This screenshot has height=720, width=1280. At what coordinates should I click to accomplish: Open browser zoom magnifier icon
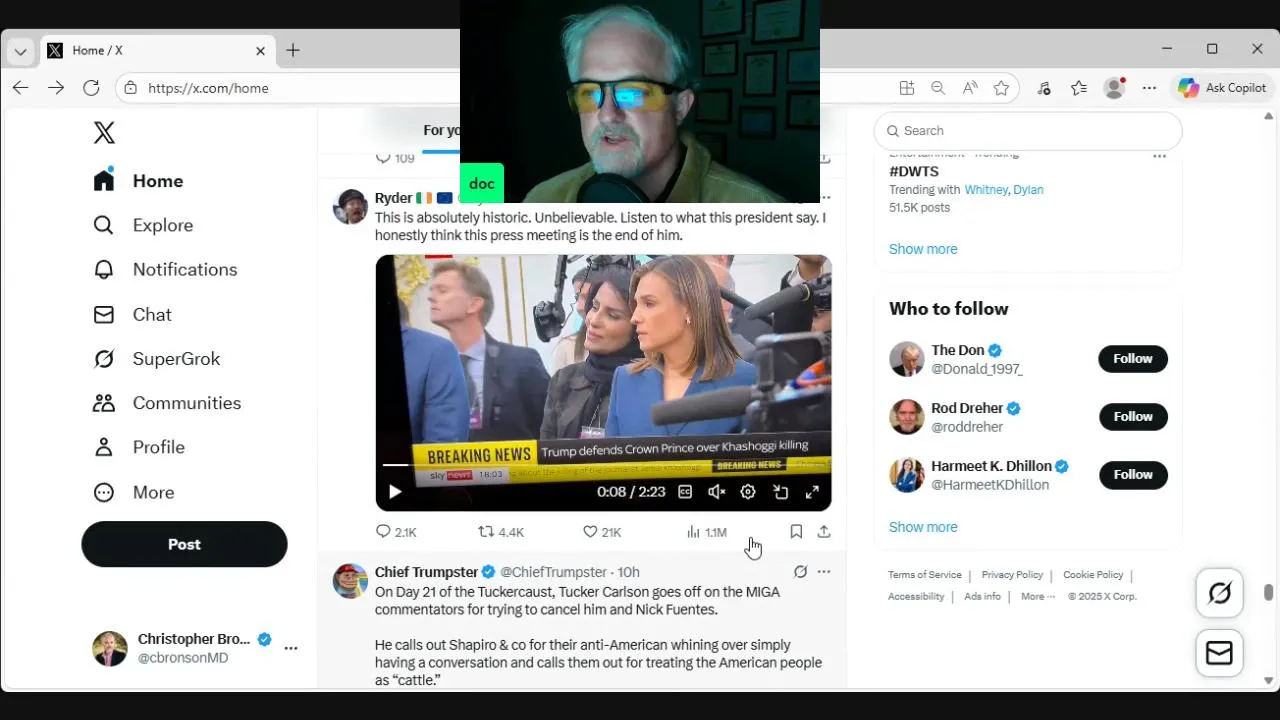tap(938, 88)
